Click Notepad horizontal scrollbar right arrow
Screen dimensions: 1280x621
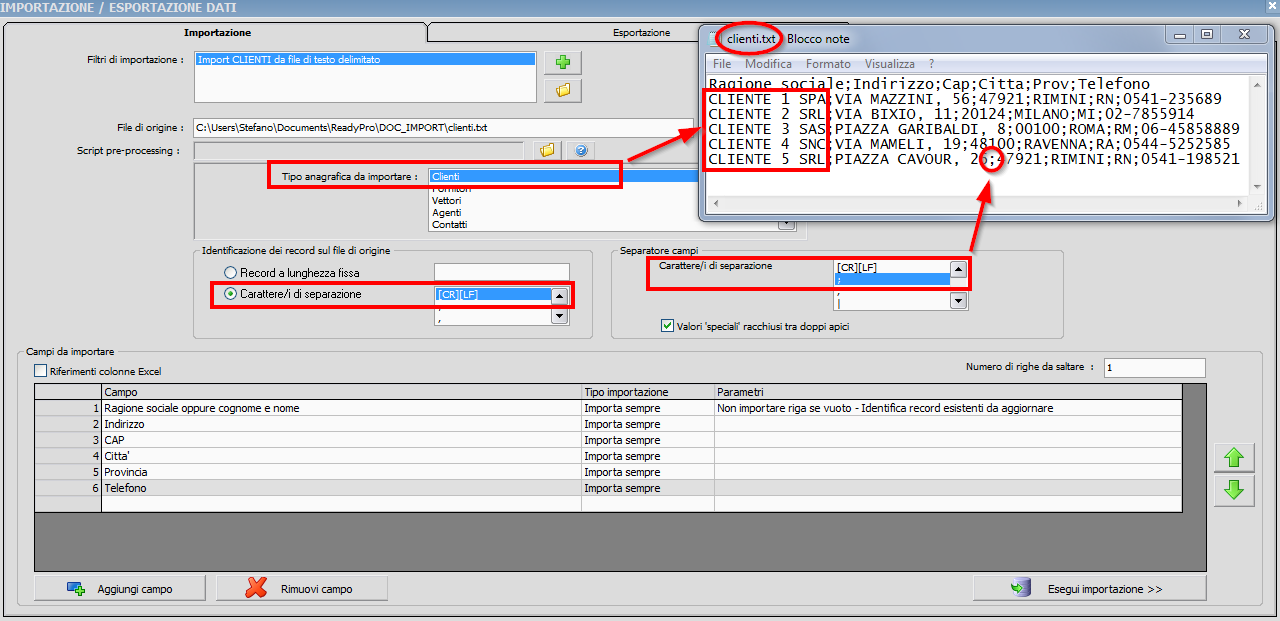click(x=1241, y=204)
